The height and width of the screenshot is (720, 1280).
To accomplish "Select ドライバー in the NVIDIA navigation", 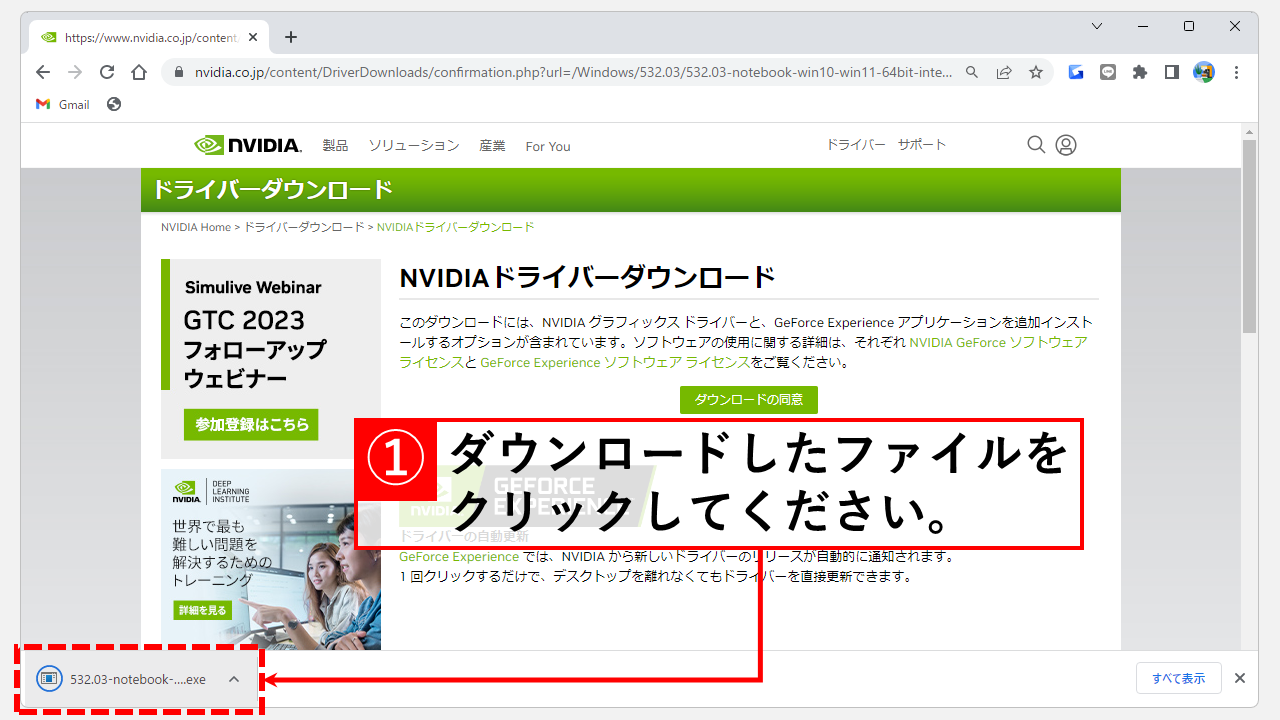I will tap(856, 144).
